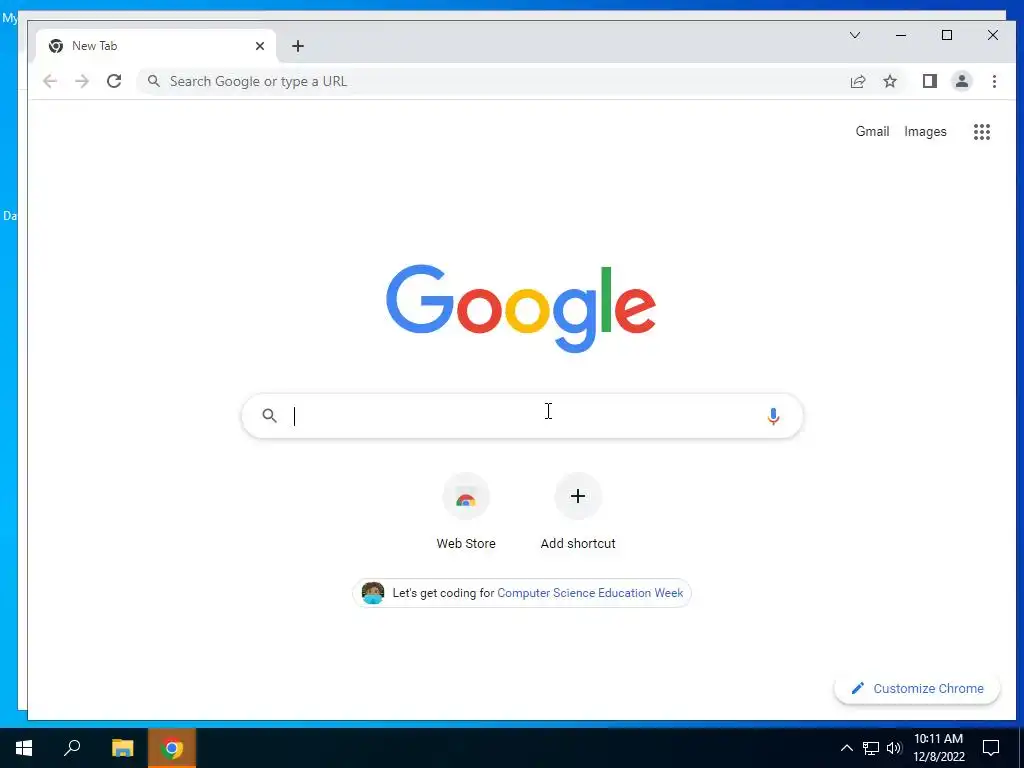Show hidden system tray icons
Screen dimensions: 1024x768
(846, 748)
